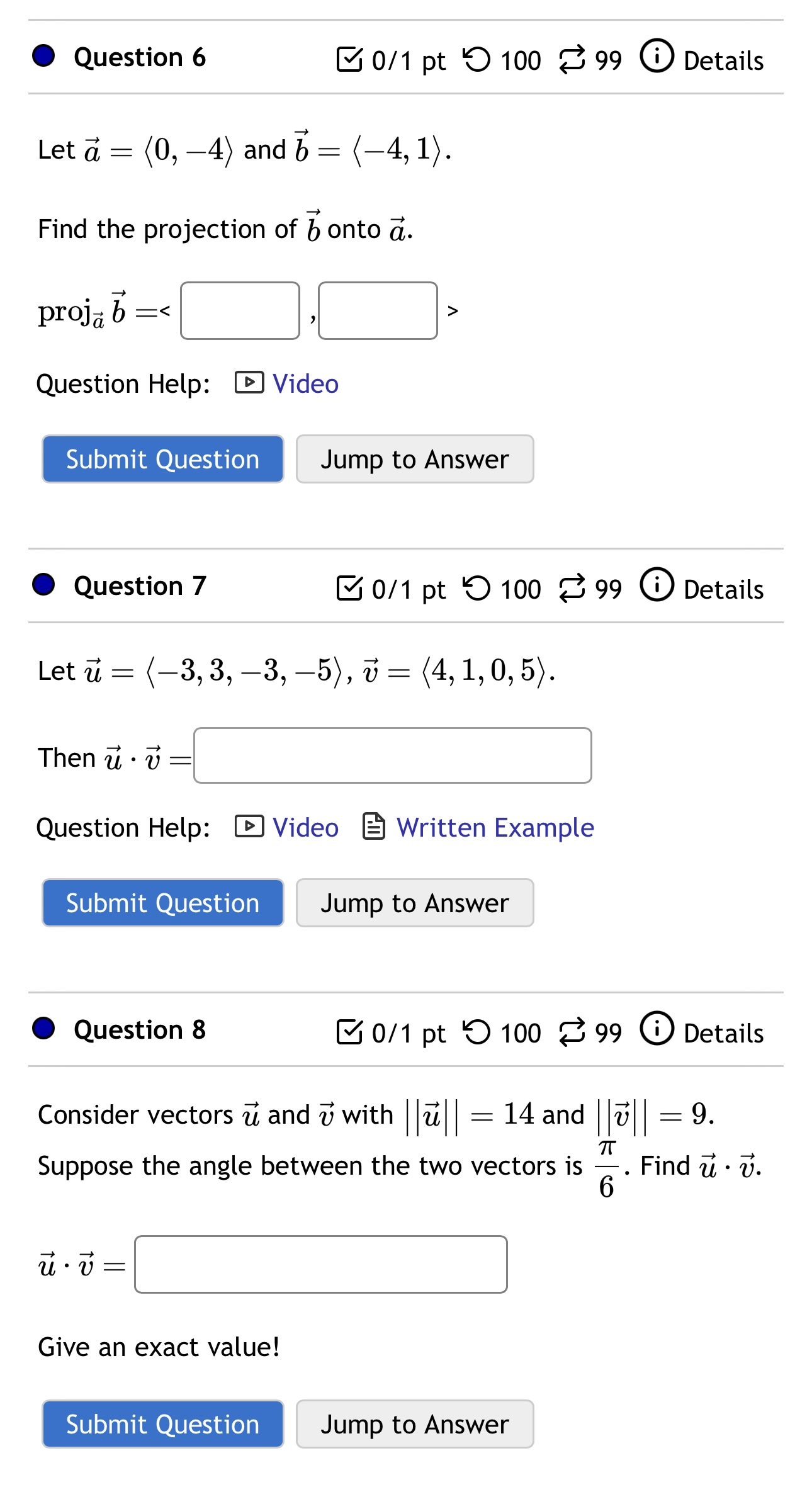The width and height of the screenshot is (812, 1492).
Task: Click the score checkbox icon in Question 6
Action: pos(349,59)
